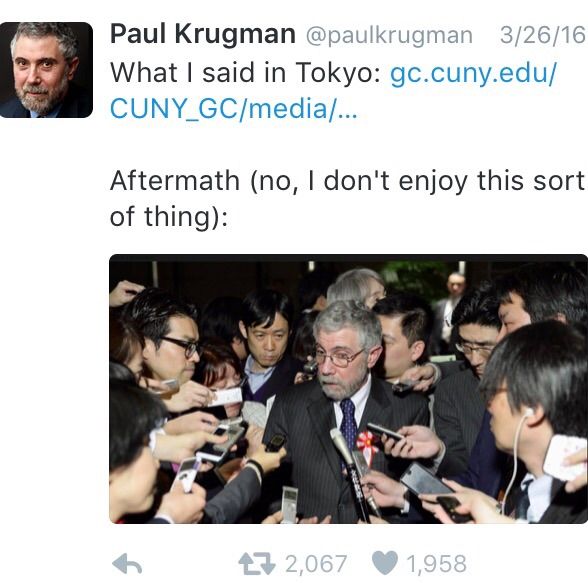
Task: Click the 3/26/16 tweet date
Action: [x=542, y=35]
